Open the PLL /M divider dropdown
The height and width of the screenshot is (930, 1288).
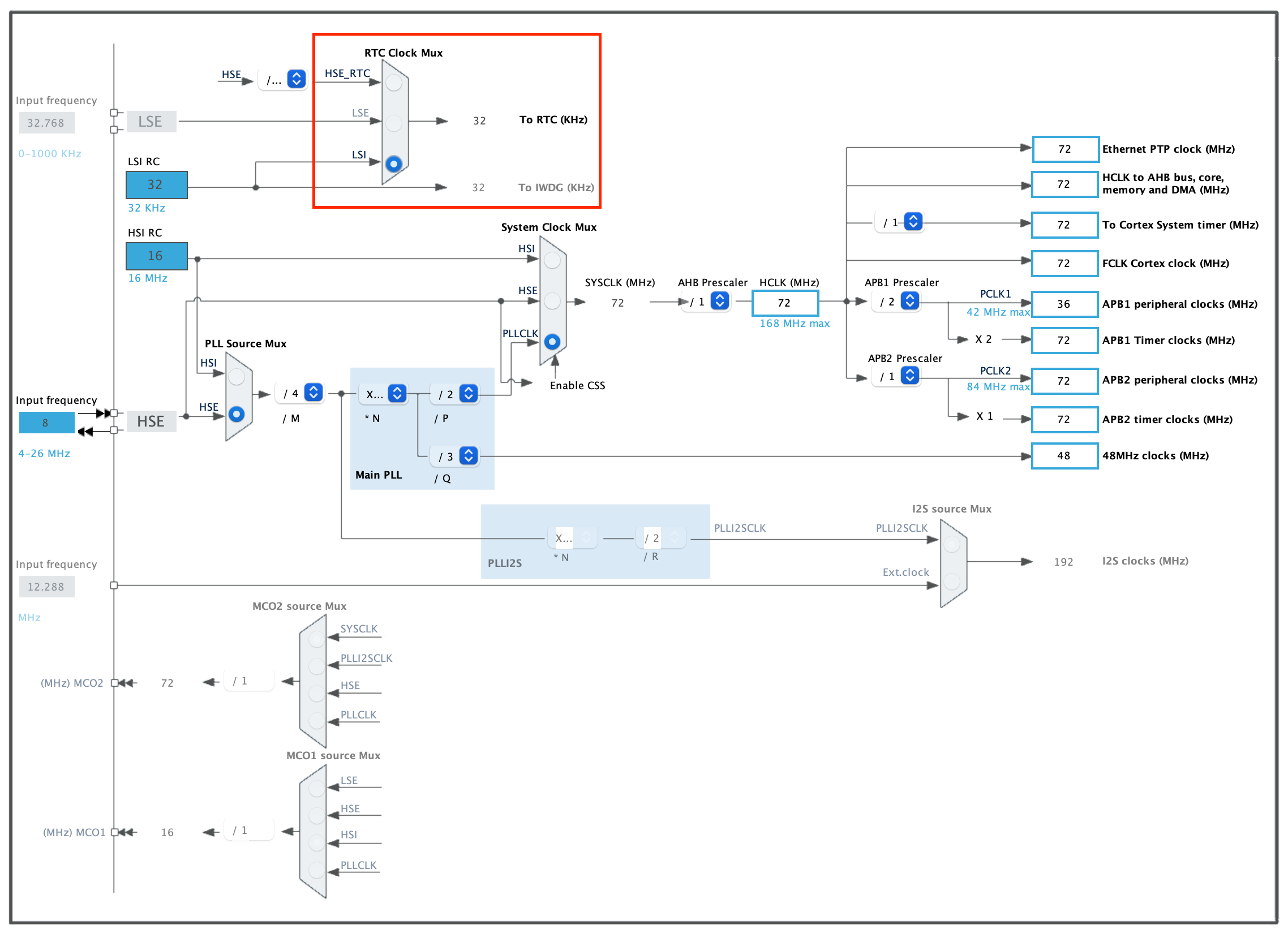coord(313,393)
